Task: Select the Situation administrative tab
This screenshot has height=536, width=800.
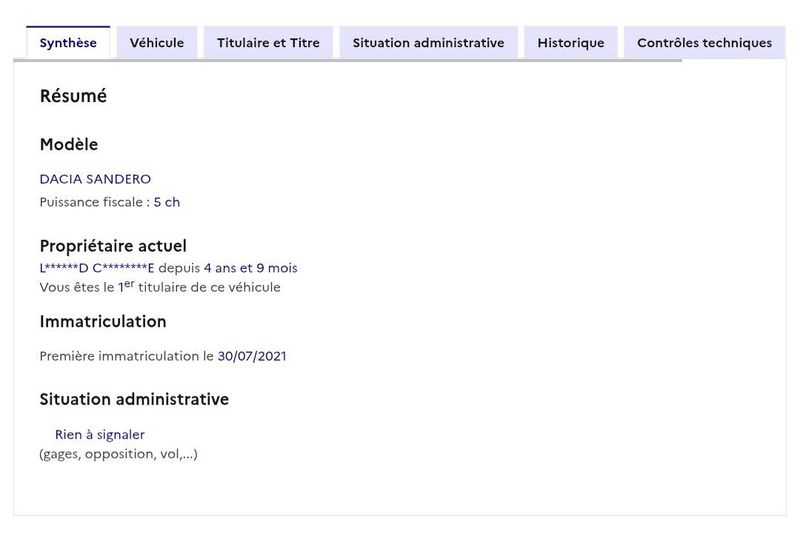Action: coord(429,43)
